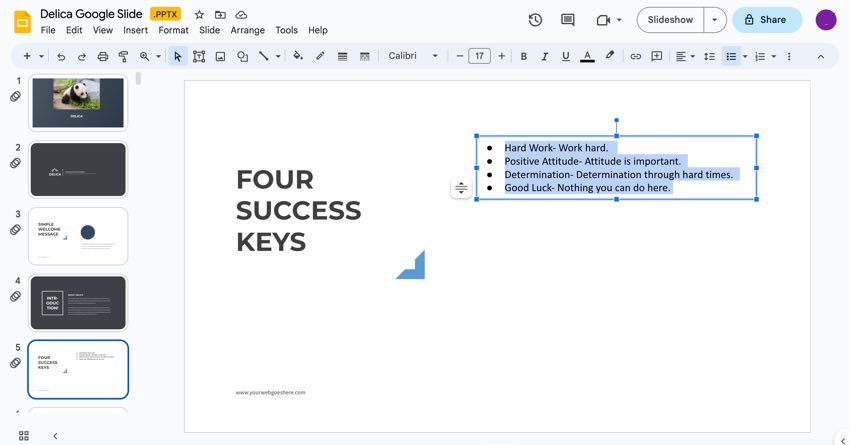This screenshot has width=850, height=445.
Task: Open the text color picker
Action: (587, 56)
